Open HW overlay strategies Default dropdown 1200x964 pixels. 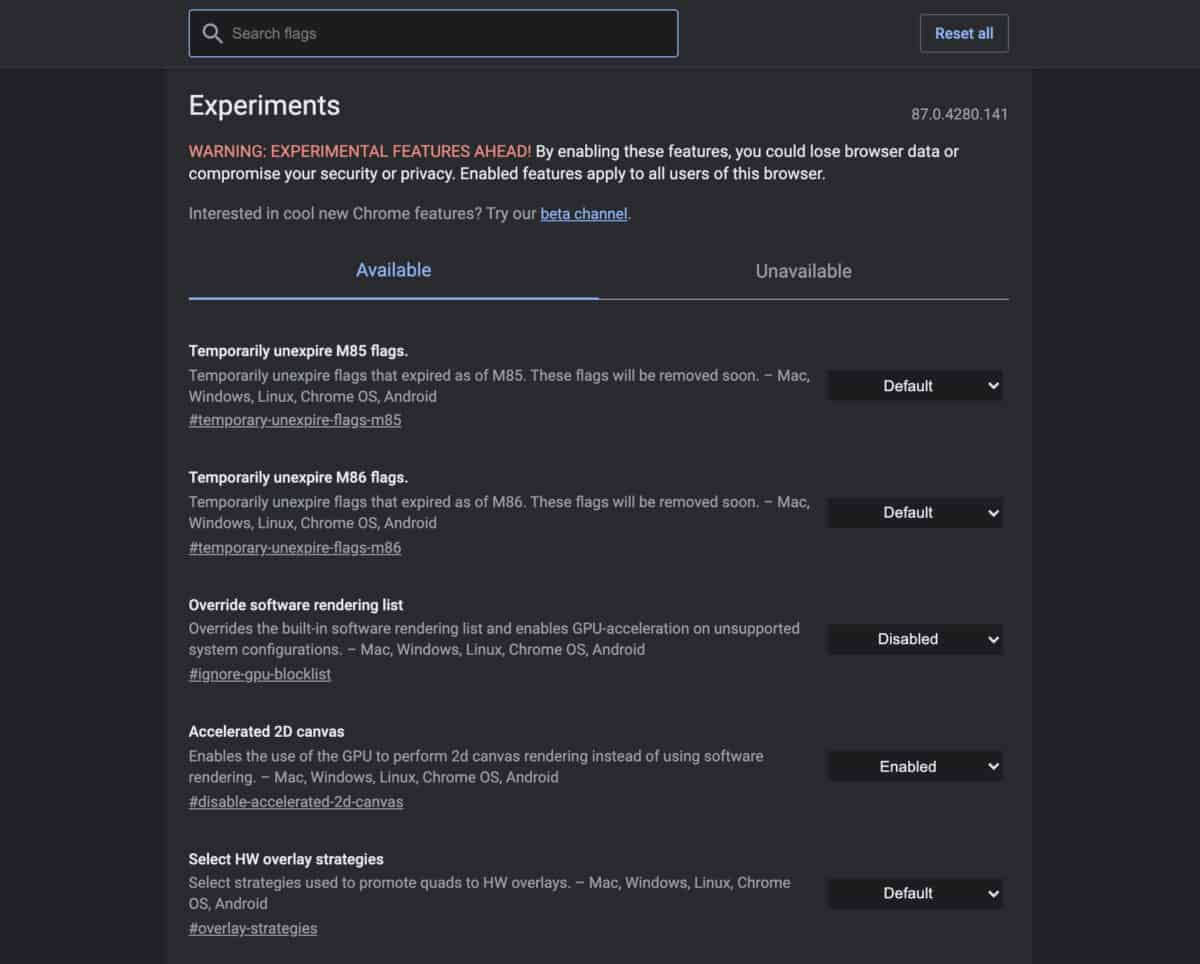tap(914, 894)
